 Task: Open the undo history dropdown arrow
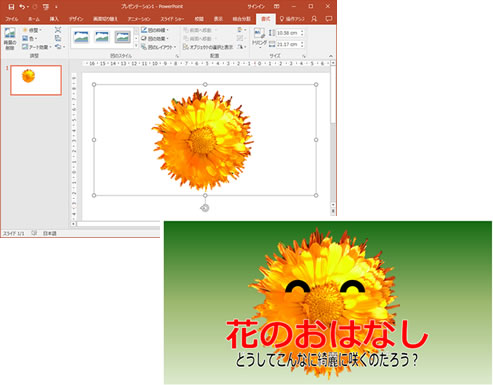28,7
